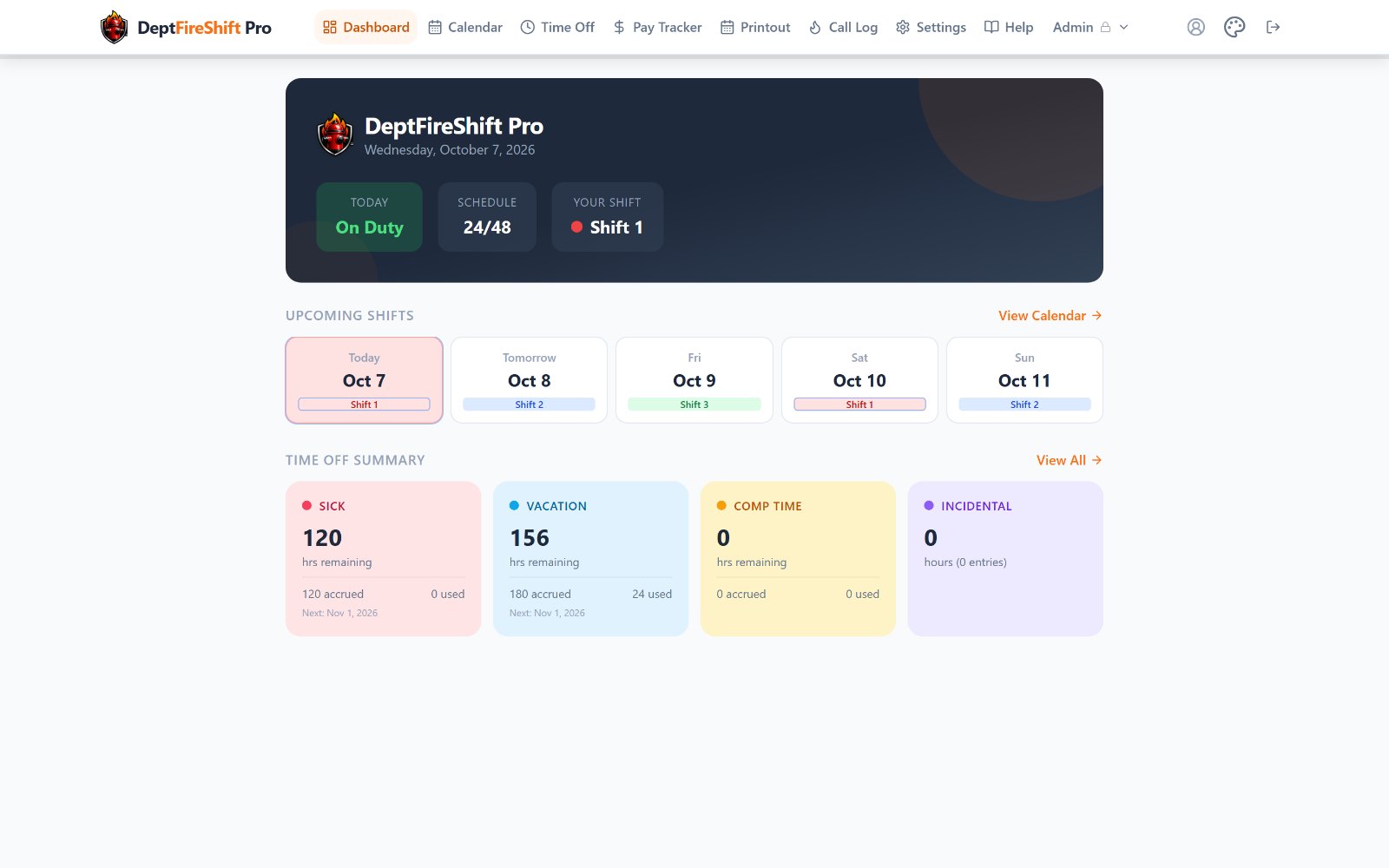
Task: Click the Time Off Summary heading
Action: click(x=355, y=460)
